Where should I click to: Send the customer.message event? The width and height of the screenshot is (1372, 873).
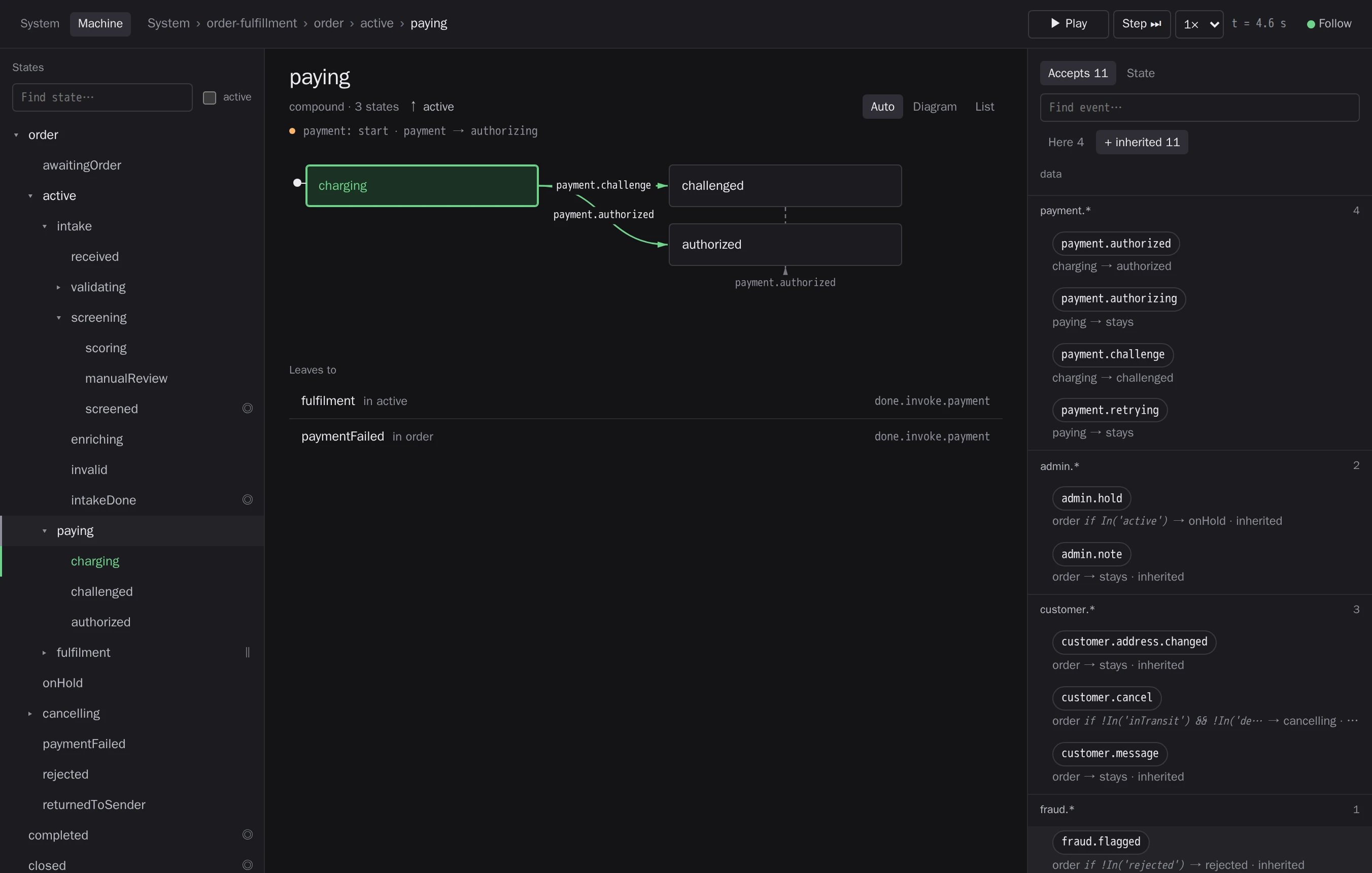(x=1109, y=753)
